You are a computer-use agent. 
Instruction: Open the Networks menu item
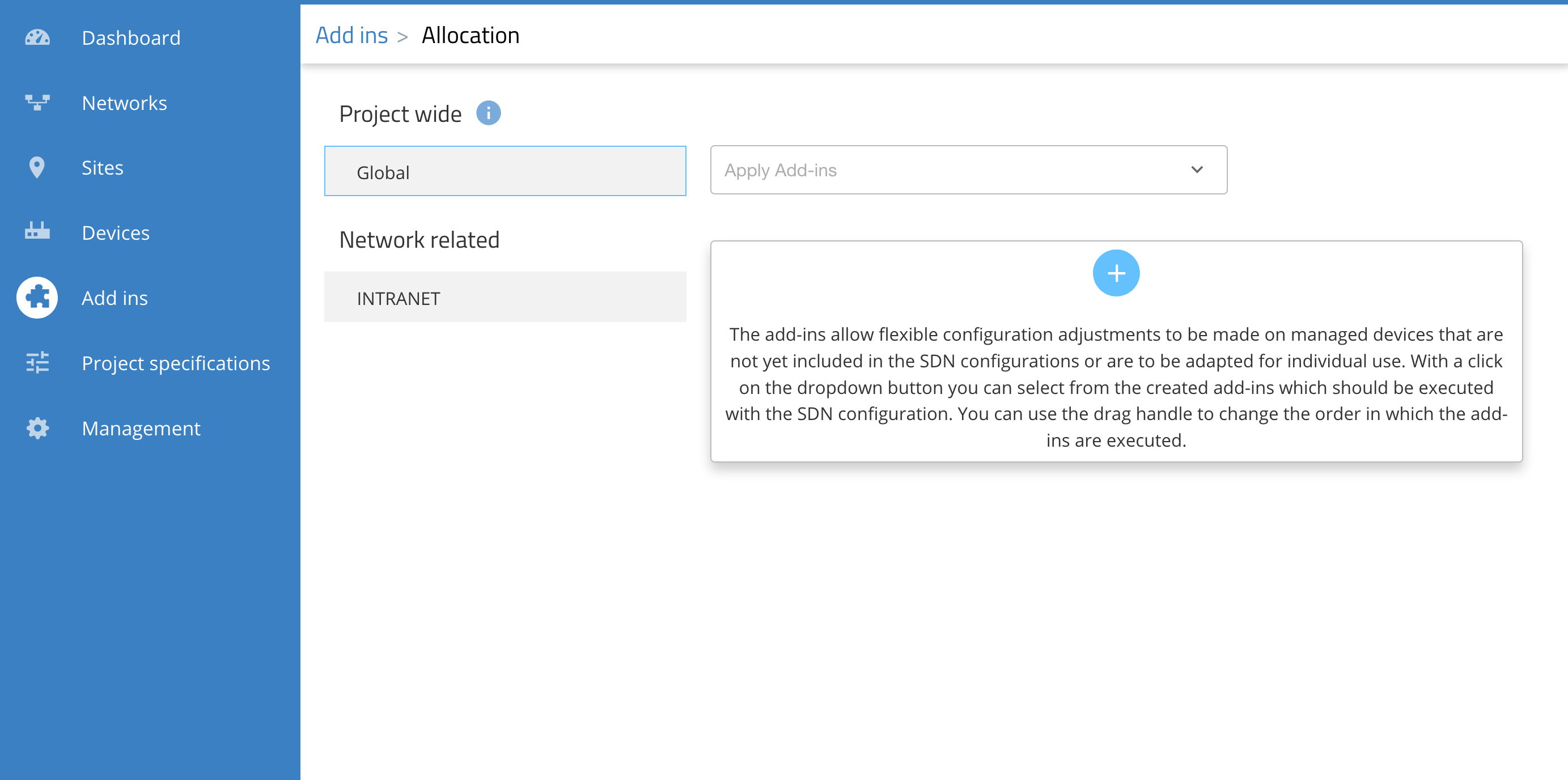[x=124, y=103]
